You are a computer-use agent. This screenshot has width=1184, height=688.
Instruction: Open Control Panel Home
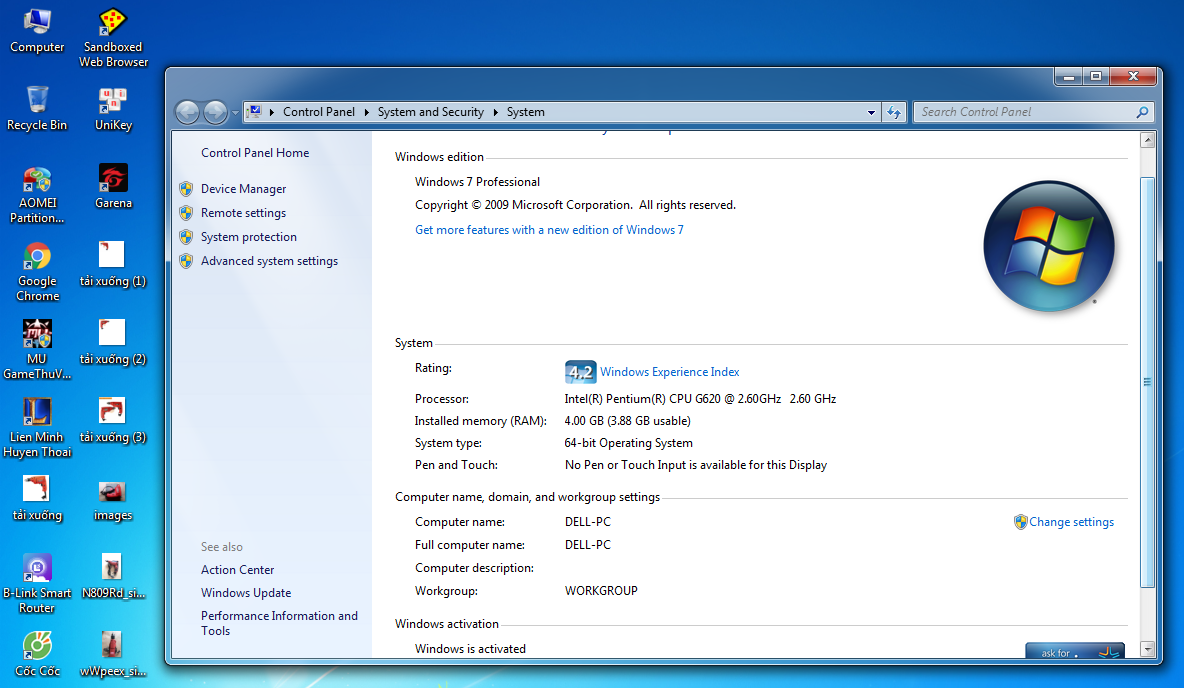tap(254, 153)
